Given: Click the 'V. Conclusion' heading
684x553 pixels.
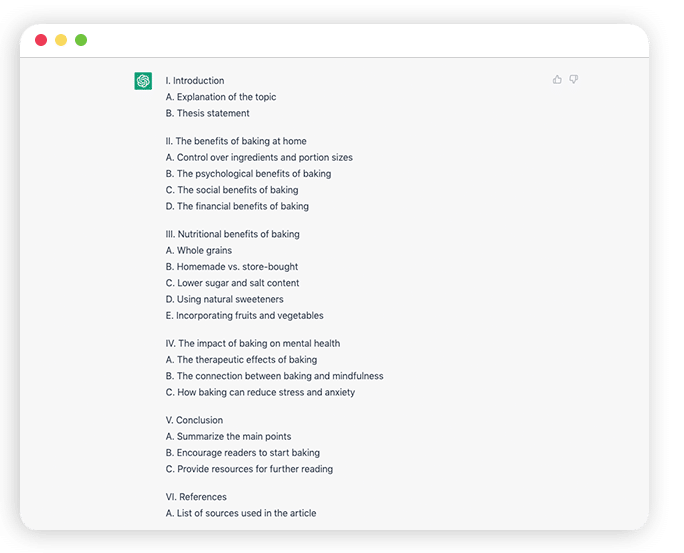Looking at the screenshot, I should click(194, 420).
